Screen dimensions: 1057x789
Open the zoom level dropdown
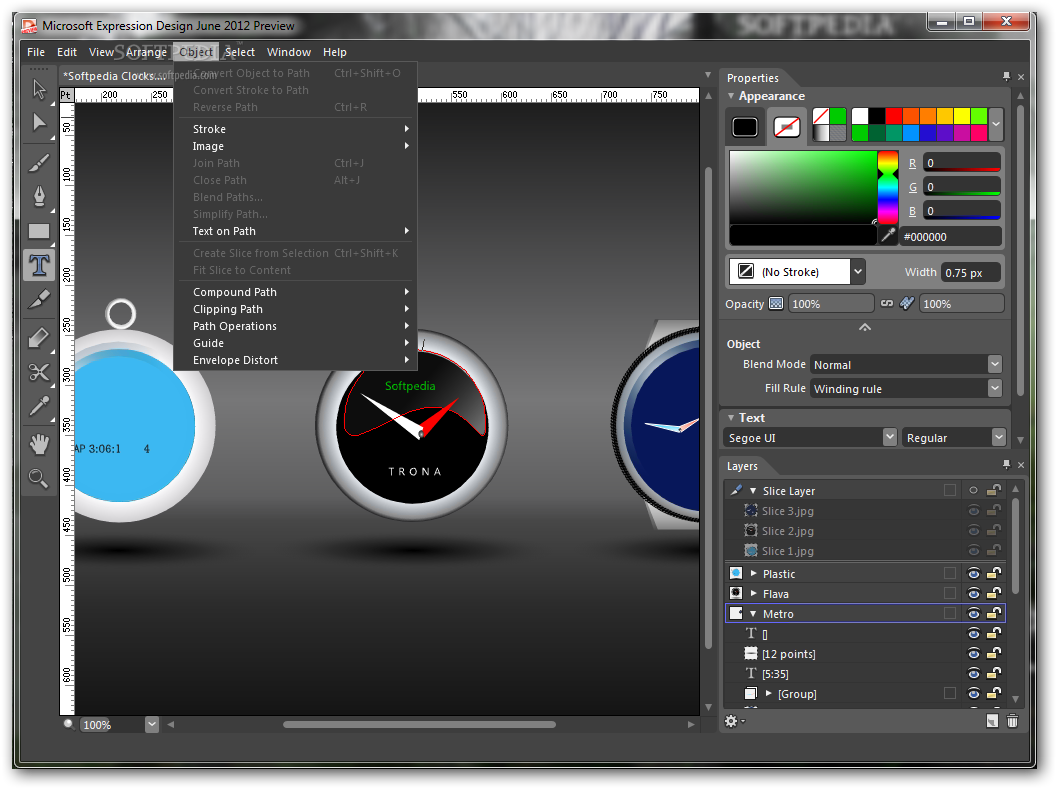pyautogui.click(x=152, y=724)
